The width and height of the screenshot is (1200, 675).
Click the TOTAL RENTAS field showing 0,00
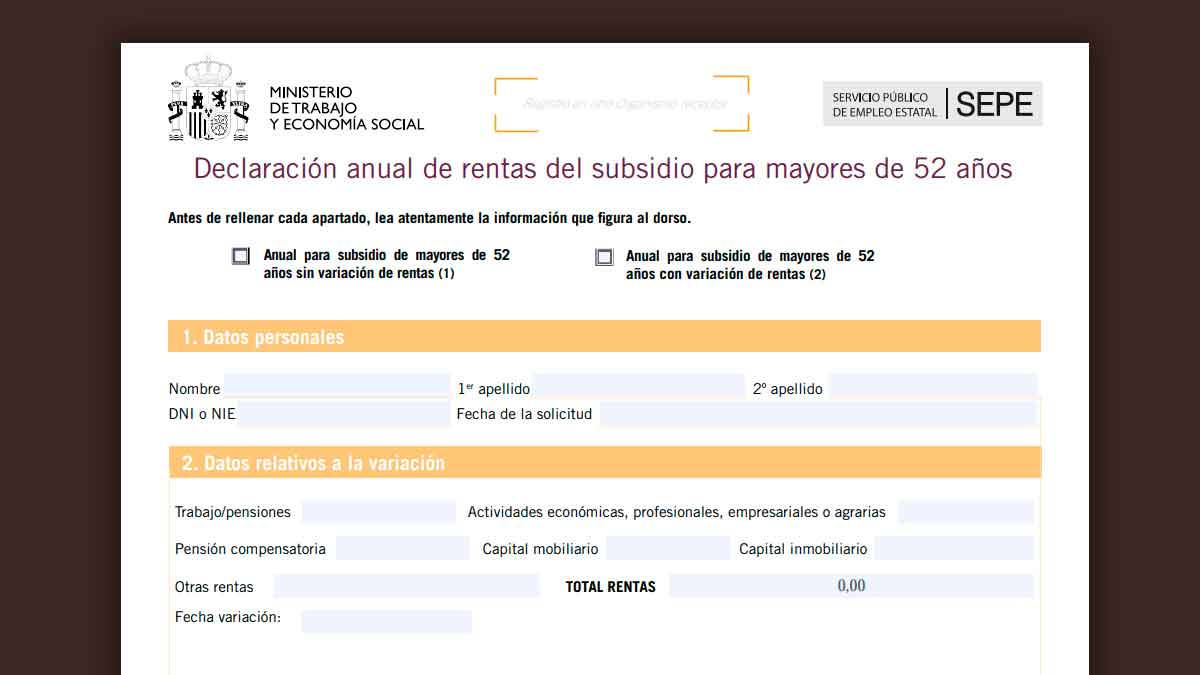point(850,586)
